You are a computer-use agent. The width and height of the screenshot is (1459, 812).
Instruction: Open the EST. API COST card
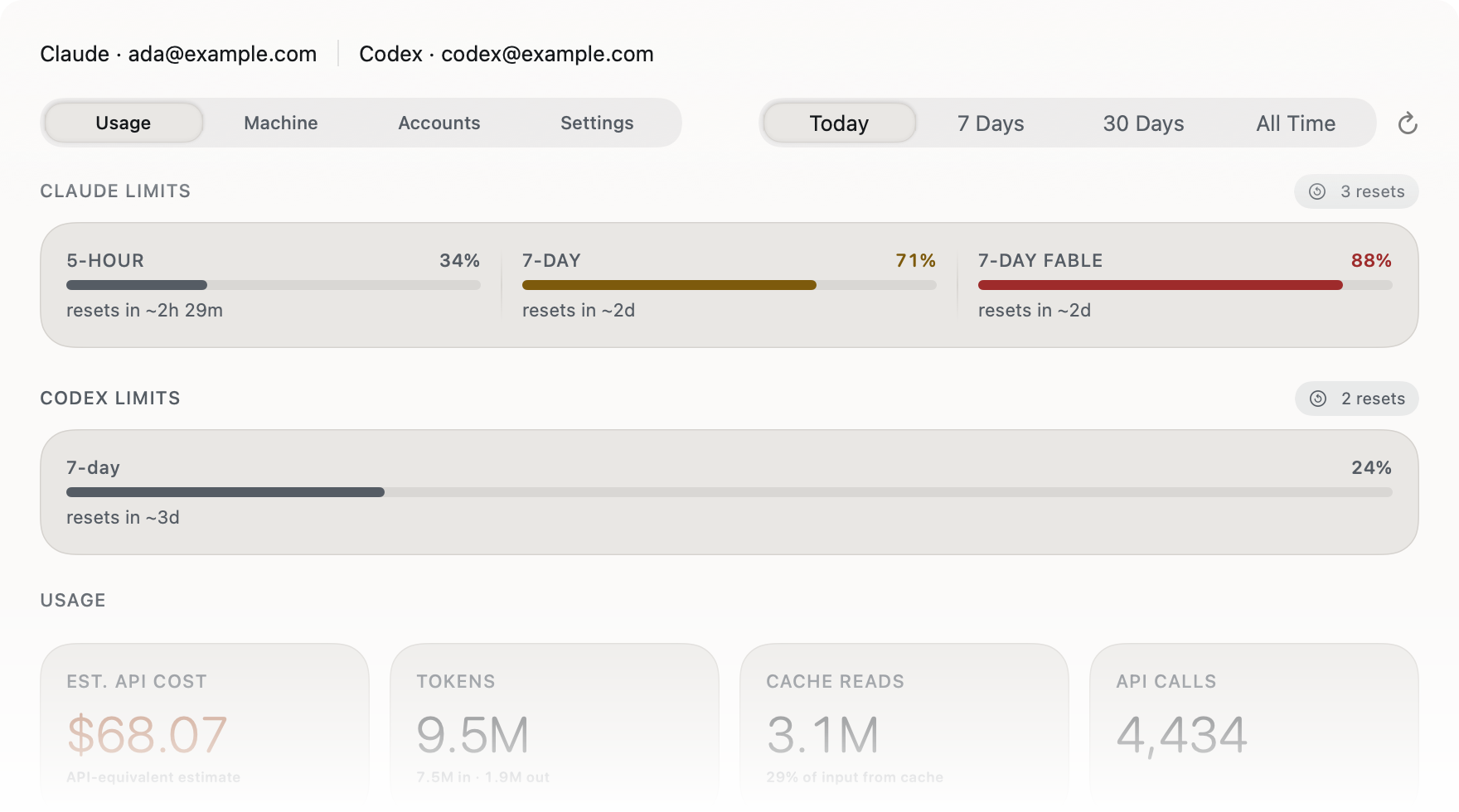click(x=205, y=727)
